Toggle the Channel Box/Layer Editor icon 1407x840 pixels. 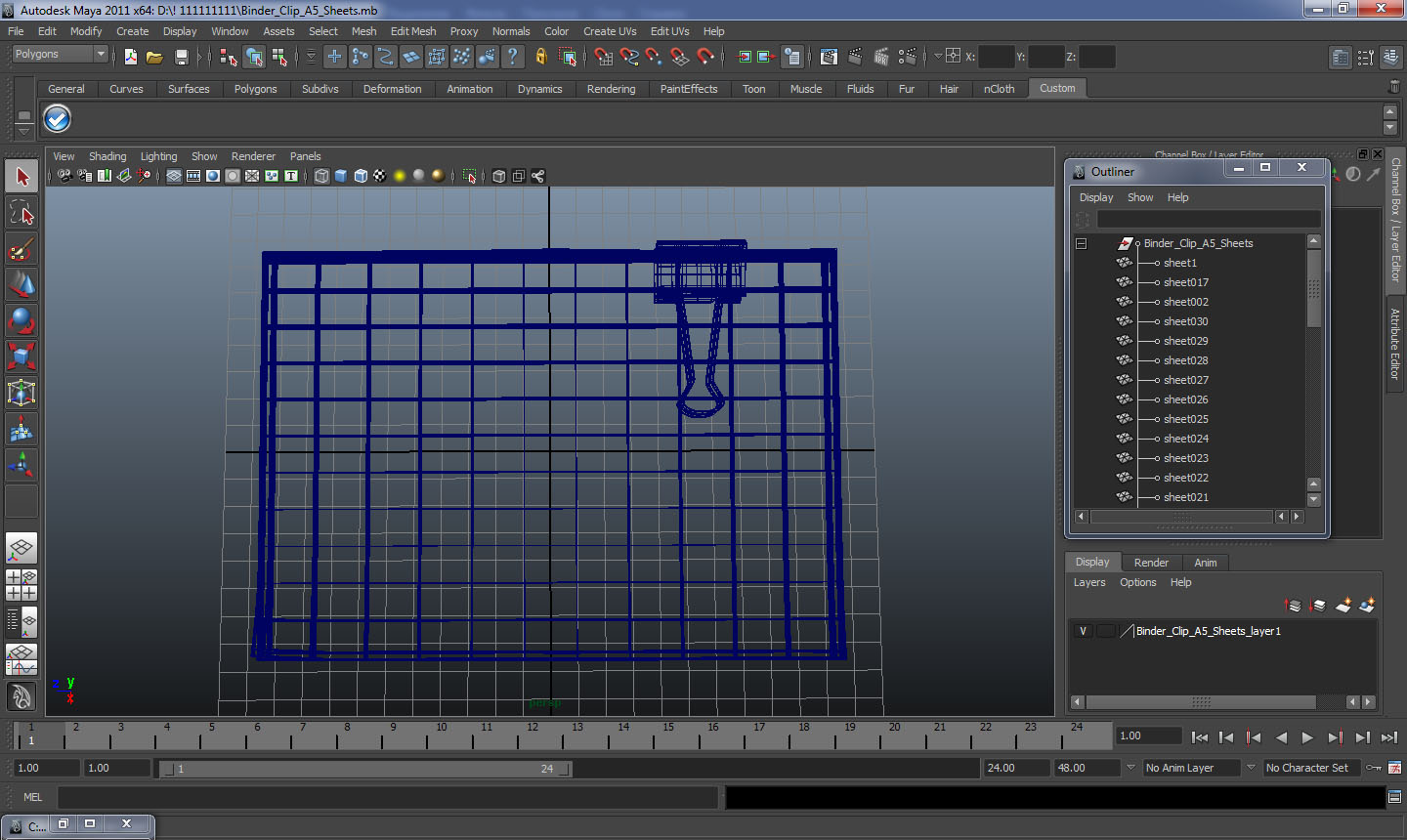click(1391, 58)
